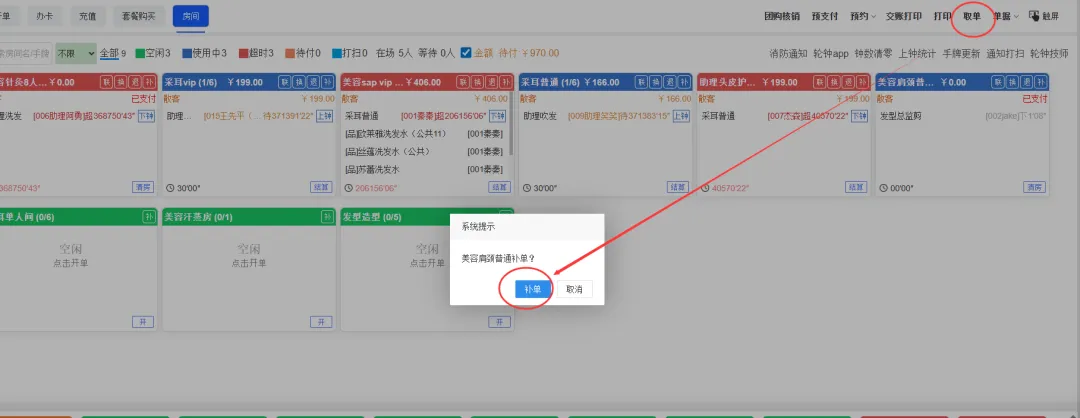
Task: Click the 通知打扫 link
Action: pyautogui.click(x=1005, y=53)
